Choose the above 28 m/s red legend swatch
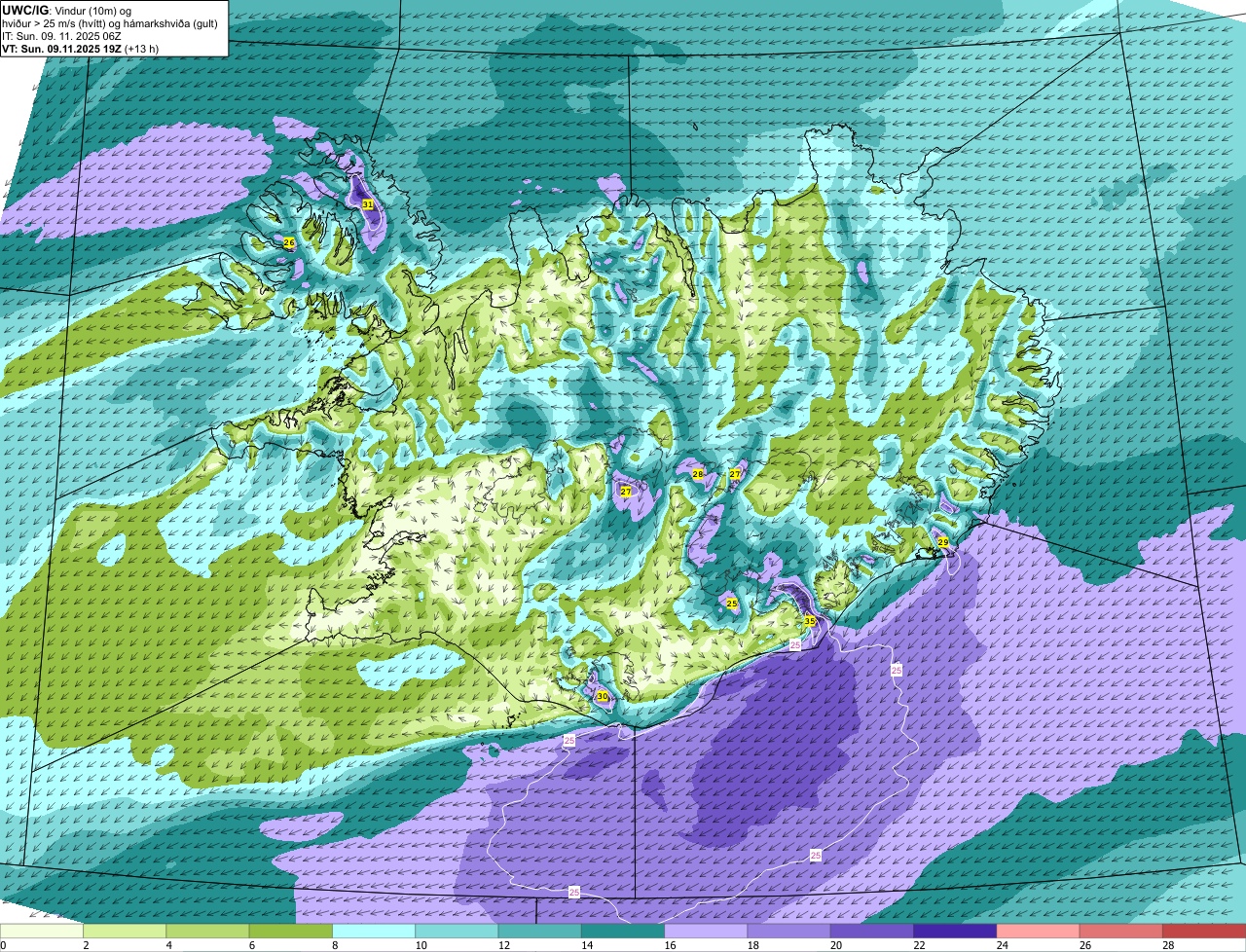 click(x=1204, y=932)
